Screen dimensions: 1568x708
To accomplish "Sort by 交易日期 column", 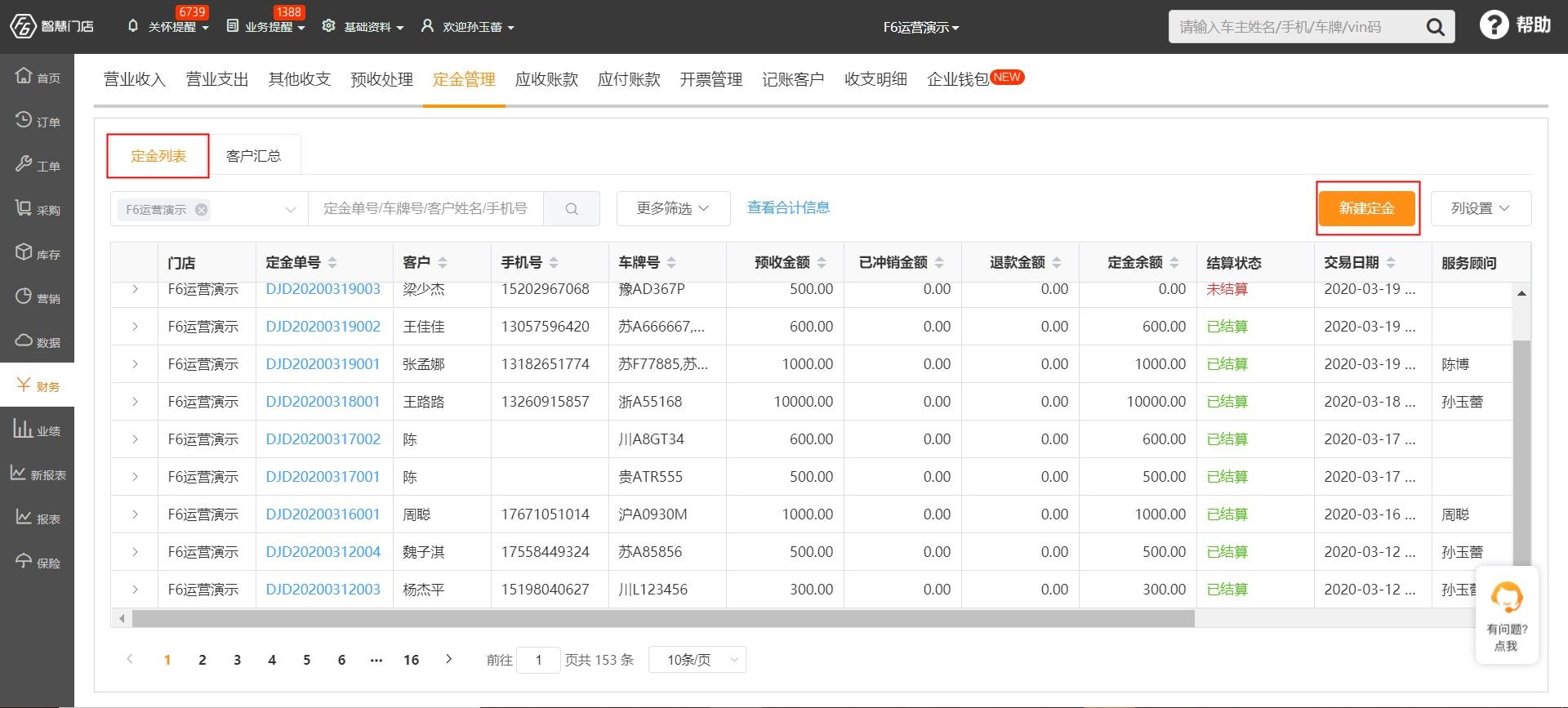I will (x=1391, y=263).
